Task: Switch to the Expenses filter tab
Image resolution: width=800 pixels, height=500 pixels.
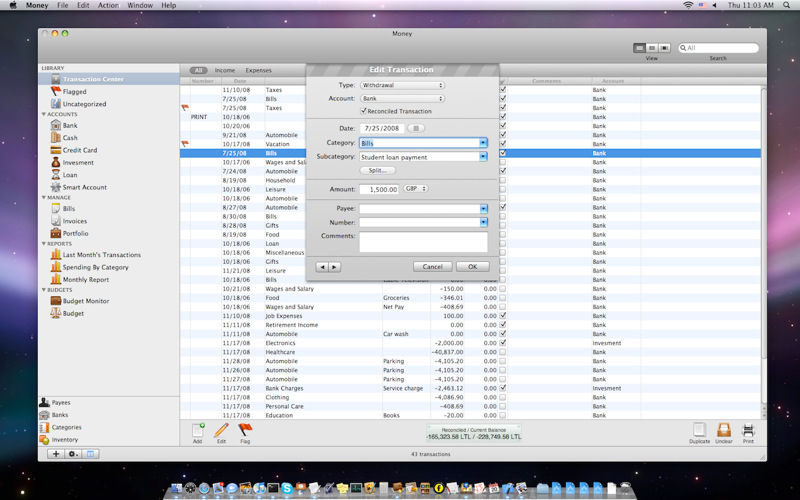Action: tap(258, 70)
